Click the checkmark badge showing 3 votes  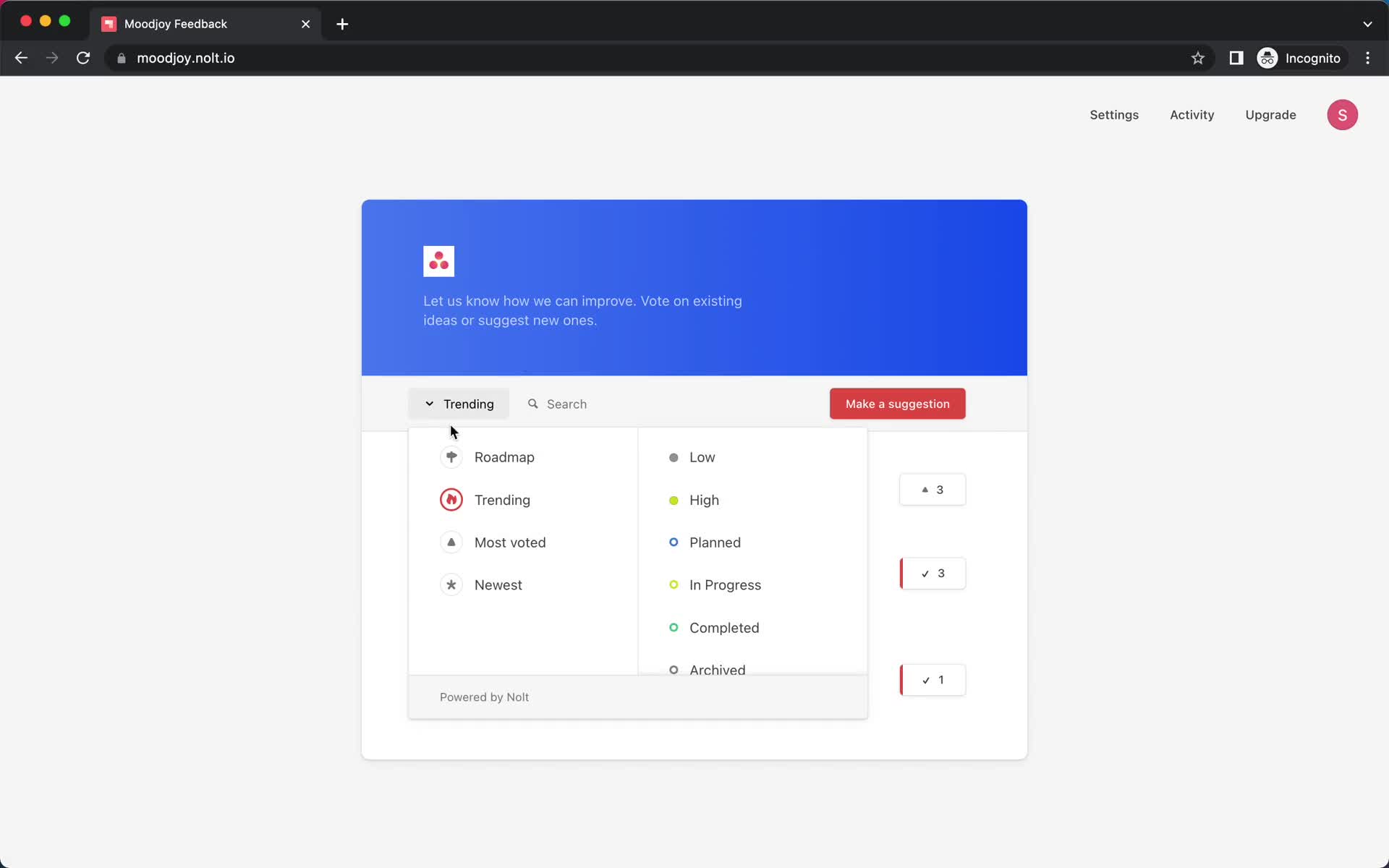(x=932, y=573)
